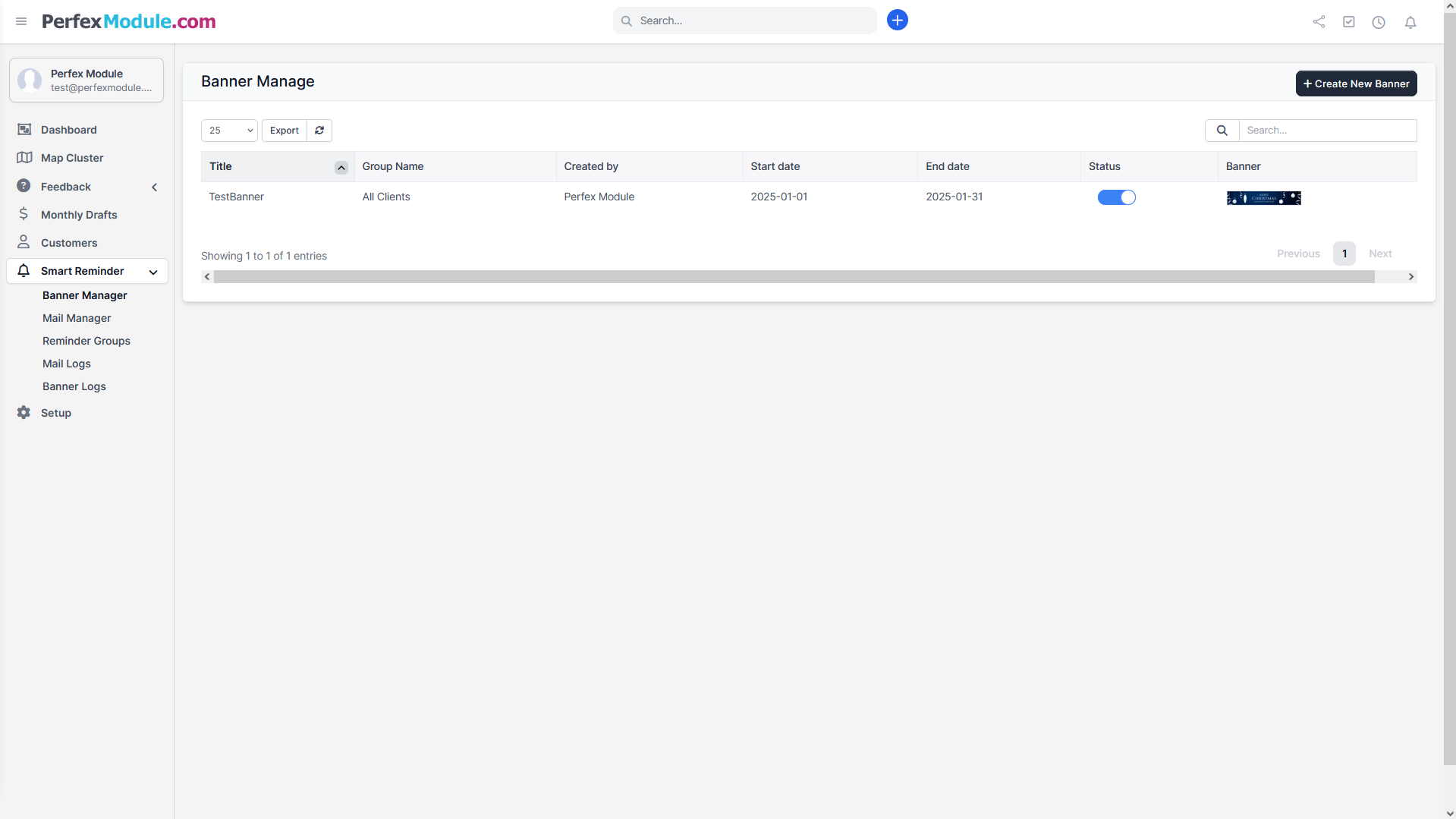This screenshot has width=1456, height=819.
Task: Click the Export button
Action: (284, 131)
